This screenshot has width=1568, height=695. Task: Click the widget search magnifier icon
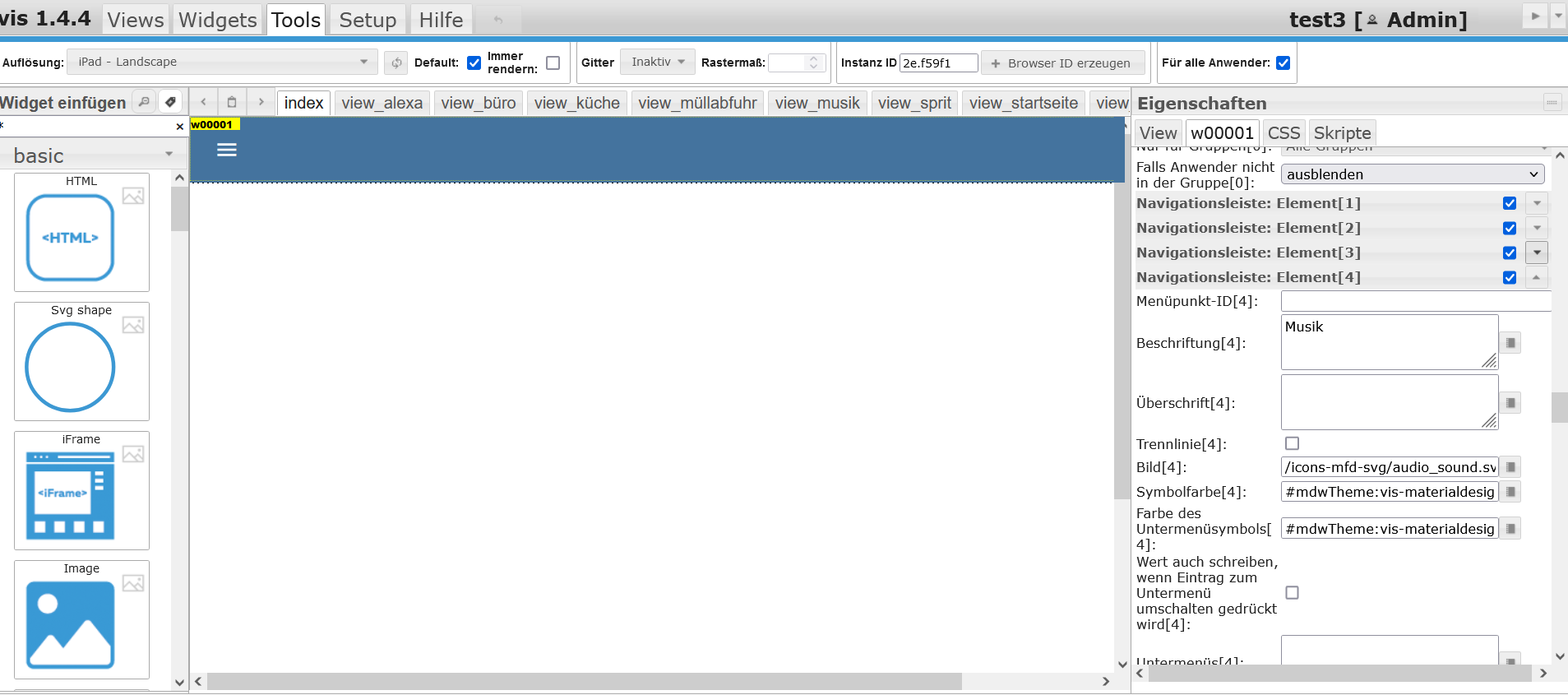(144, 102)
